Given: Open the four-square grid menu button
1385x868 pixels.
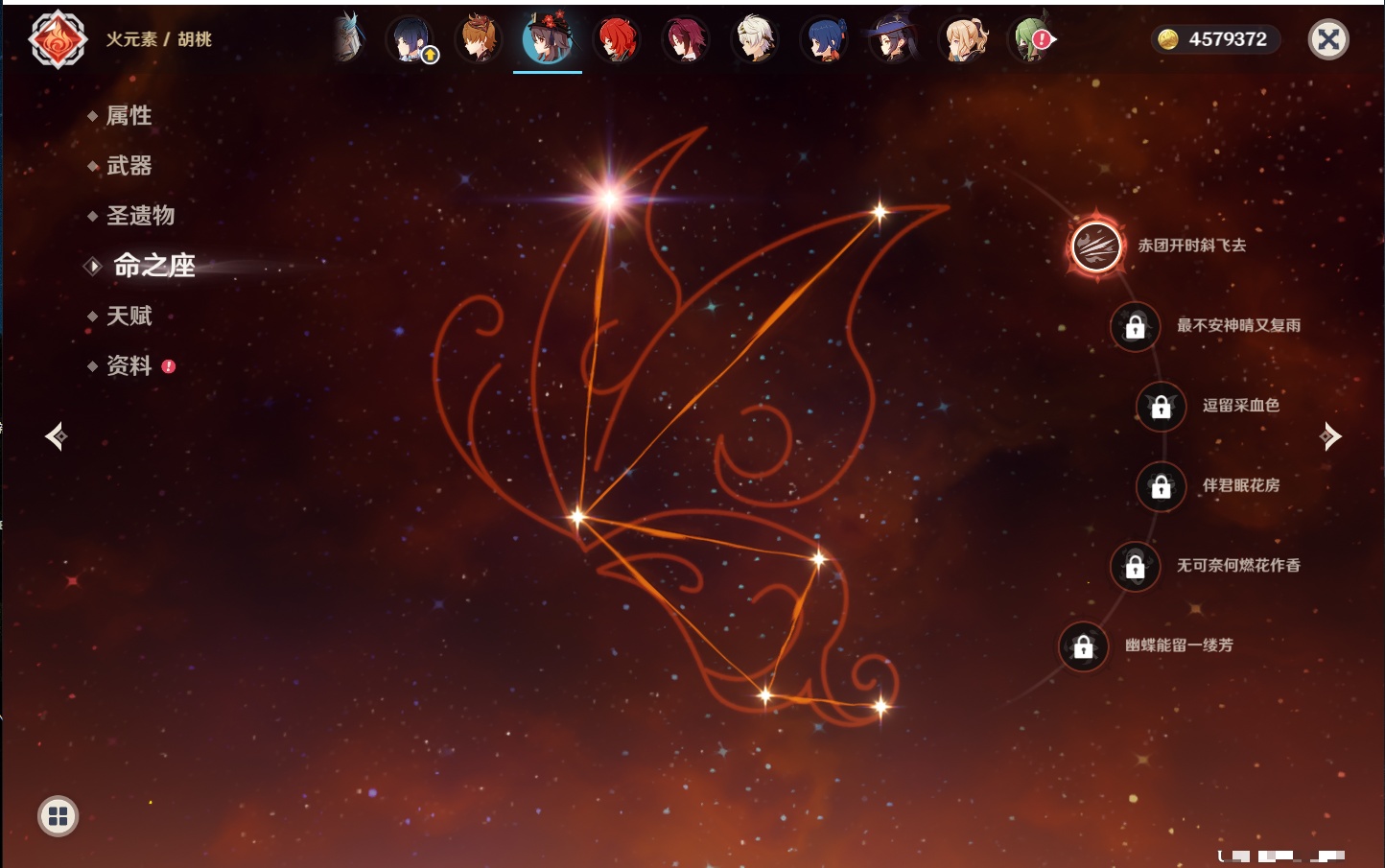Looking at the screenshot, I should (58, 816).
